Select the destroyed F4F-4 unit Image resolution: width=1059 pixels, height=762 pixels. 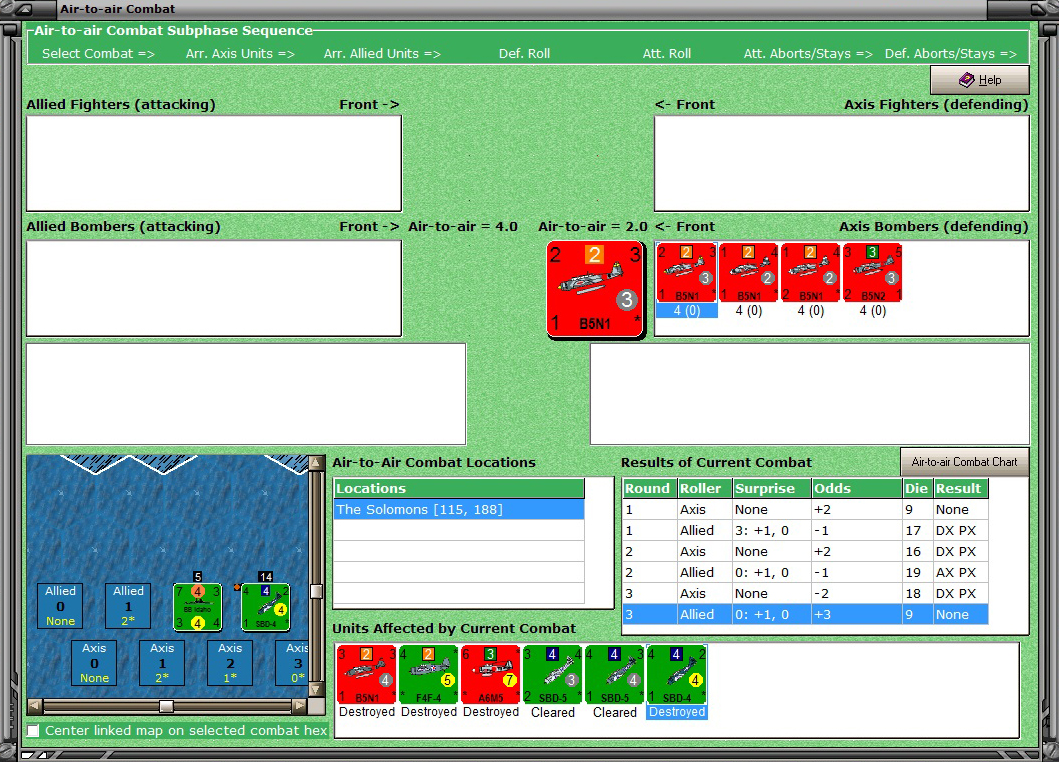click(428, 674)
